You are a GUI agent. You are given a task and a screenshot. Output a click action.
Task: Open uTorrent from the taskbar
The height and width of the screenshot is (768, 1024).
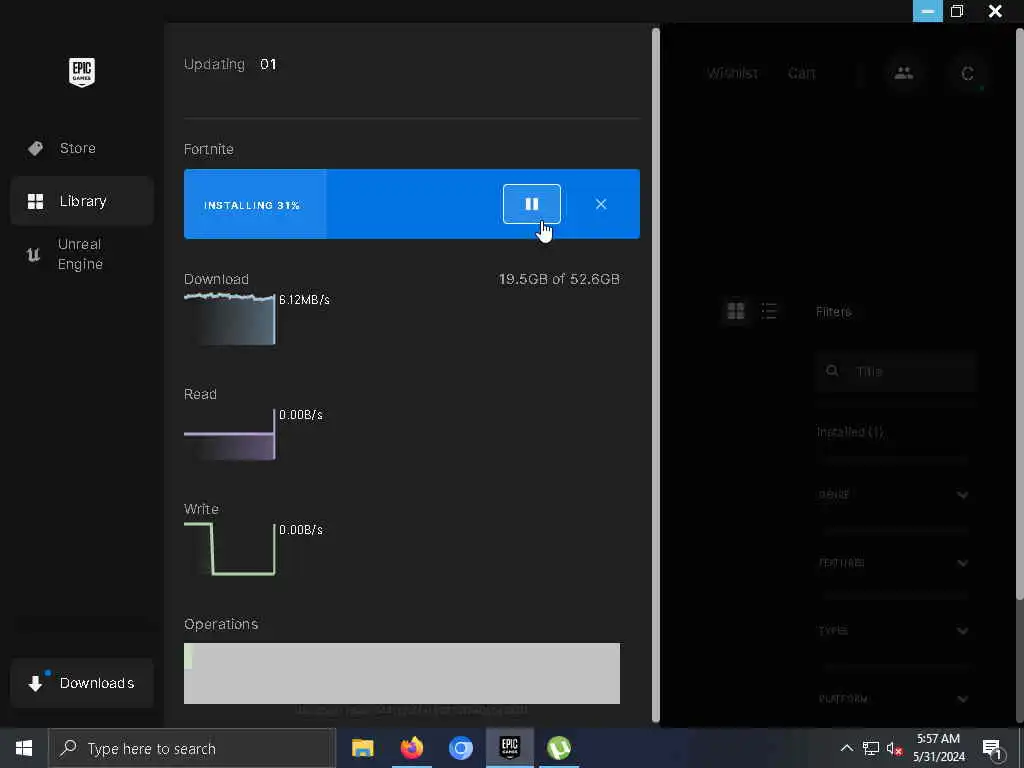558,748
